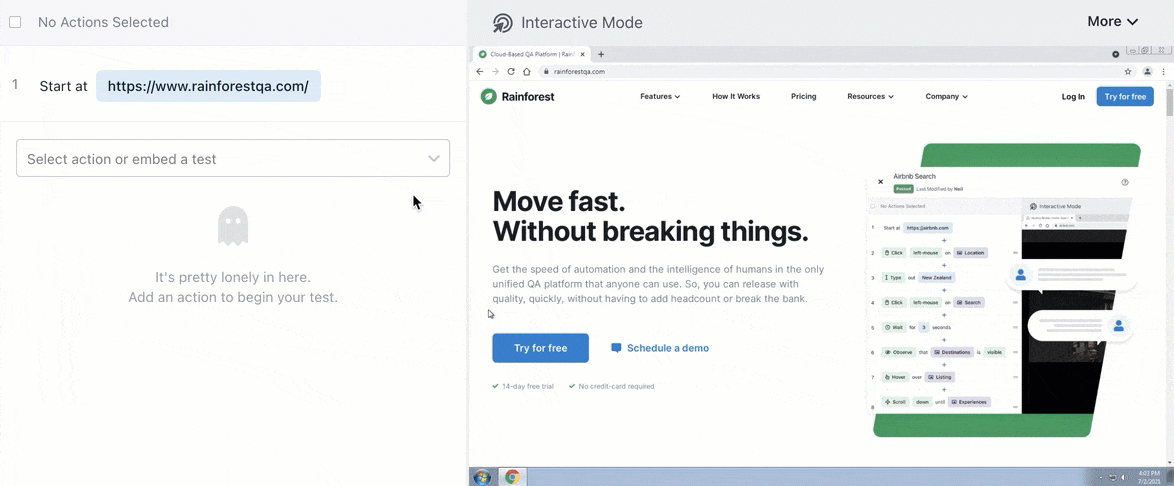The height and width of the screenshot is (486, 1174).
Task: Expand the Resources menu
Action: (870, 97)
